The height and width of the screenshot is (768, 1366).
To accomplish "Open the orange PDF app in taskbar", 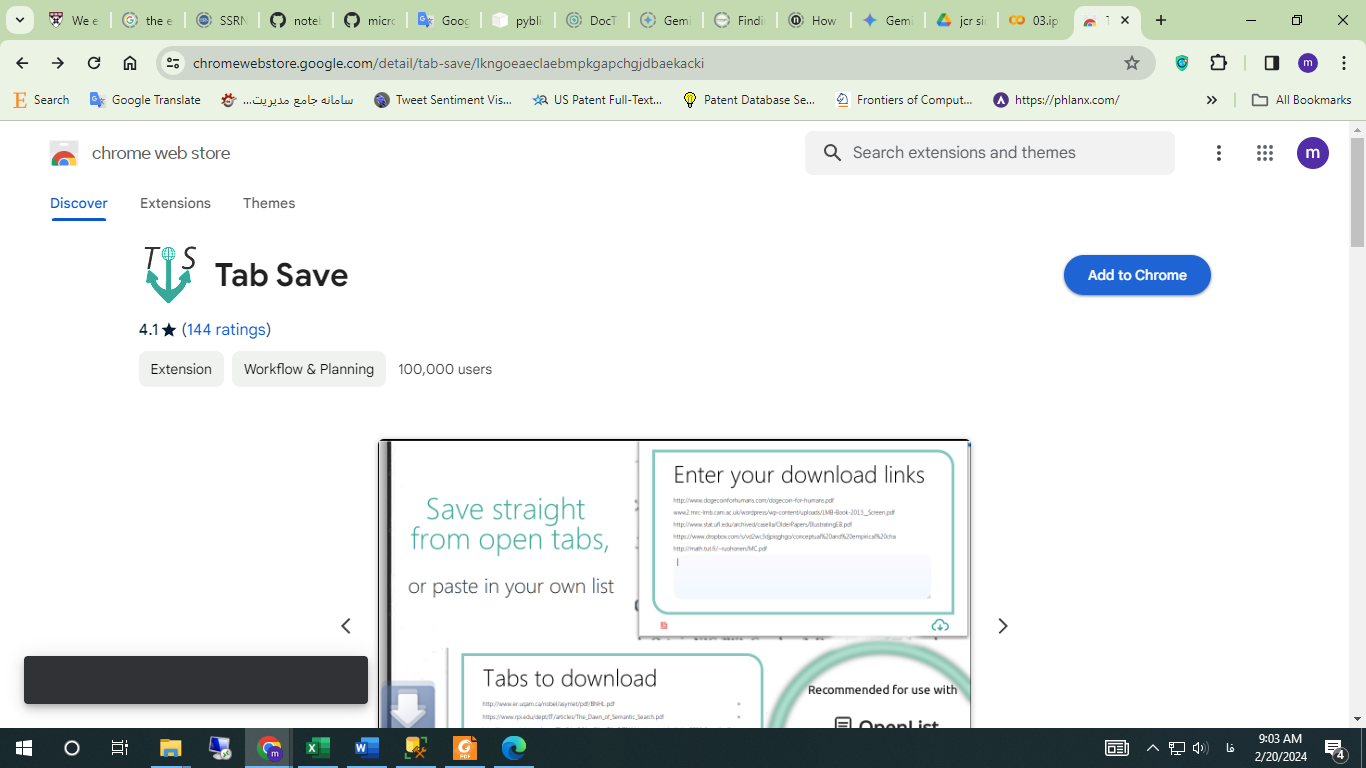I will (464, 748).
